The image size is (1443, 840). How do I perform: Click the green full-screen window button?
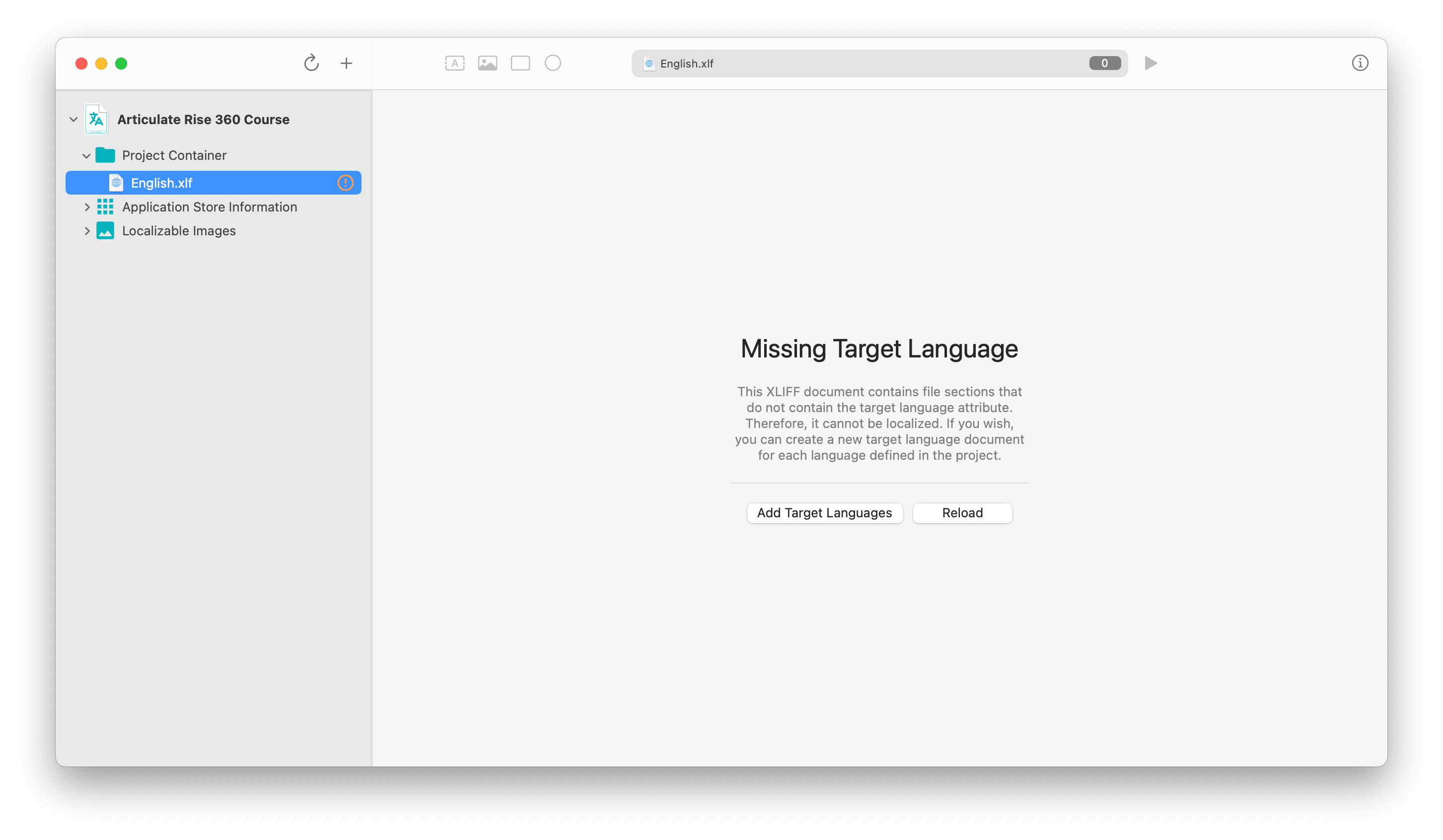(x=121, y=64)
